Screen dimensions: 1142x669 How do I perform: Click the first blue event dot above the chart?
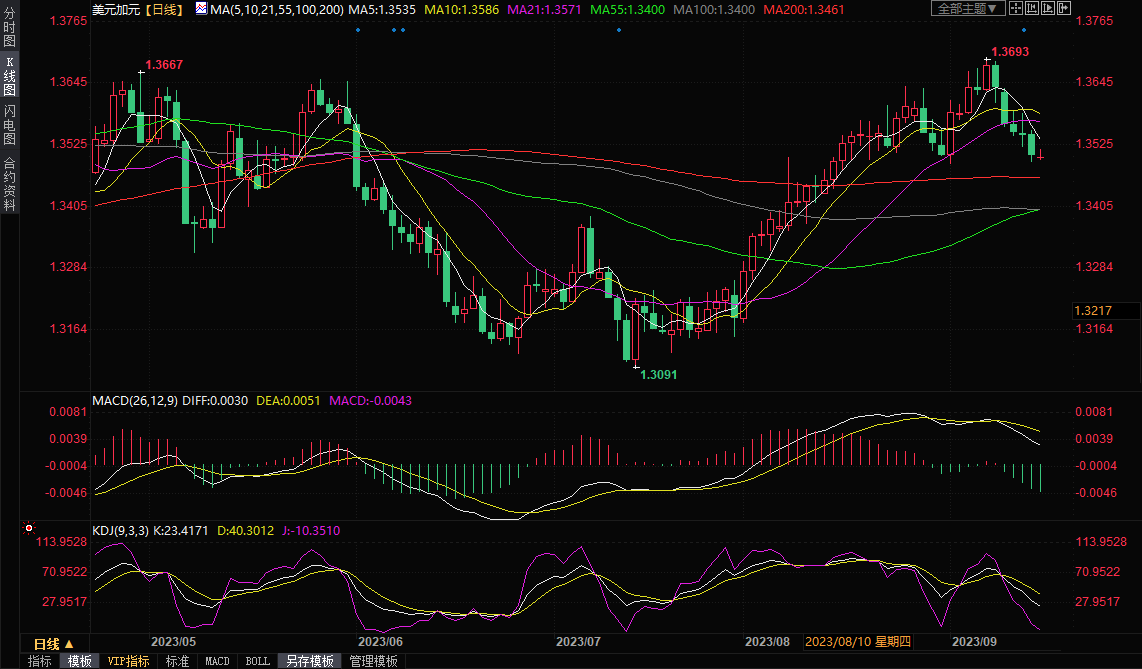pyautogui.click(x=358, y=30)
